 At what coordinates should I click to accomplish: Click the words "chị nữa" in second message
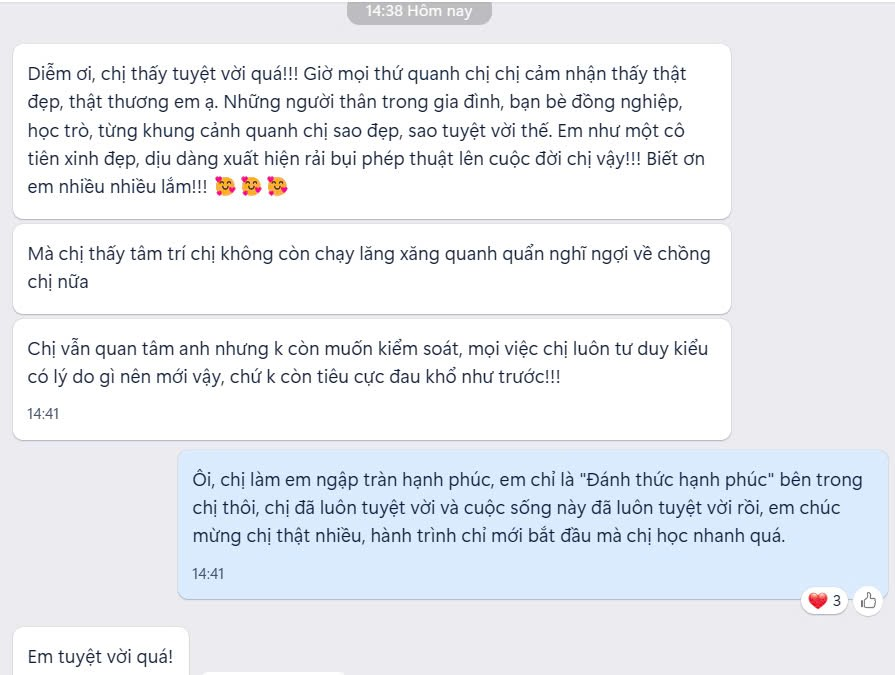pos(58,282)
